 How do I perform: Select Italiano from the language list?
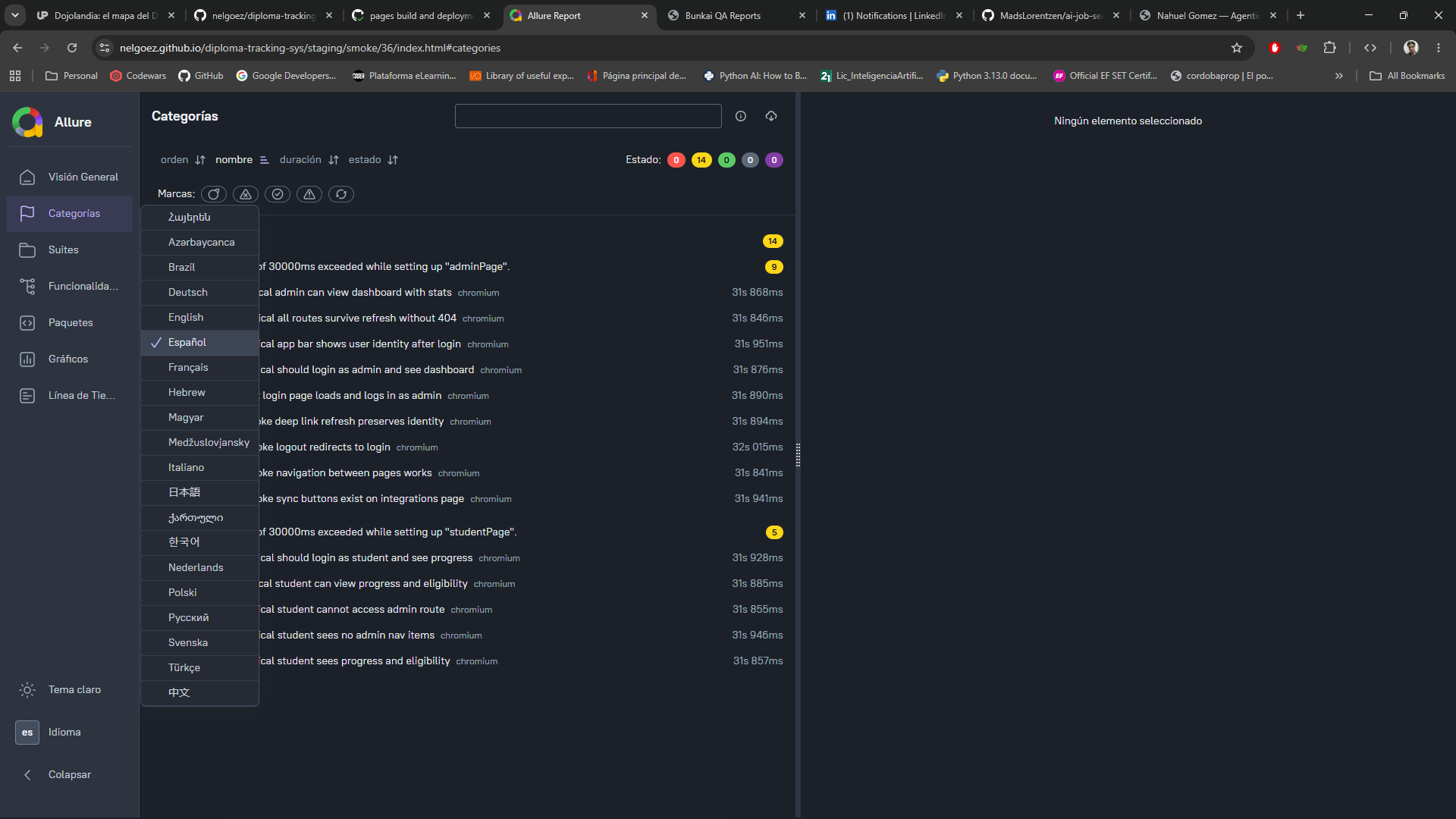200,467
